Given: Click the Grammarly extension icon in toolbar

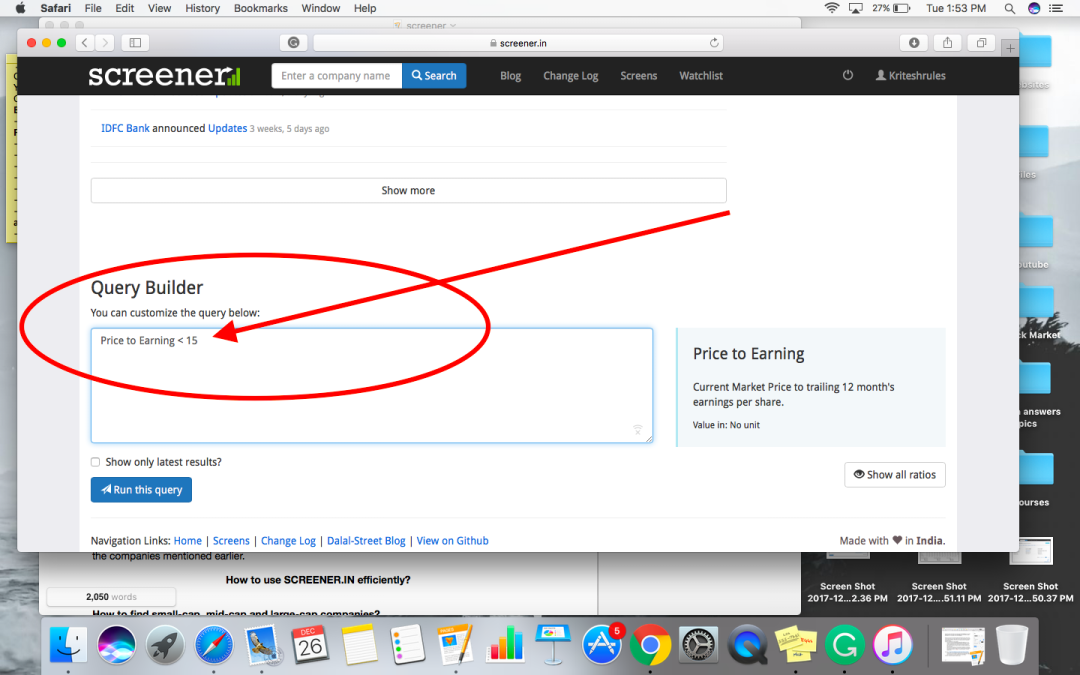Looking at the screenshot, I should (293, 43).
